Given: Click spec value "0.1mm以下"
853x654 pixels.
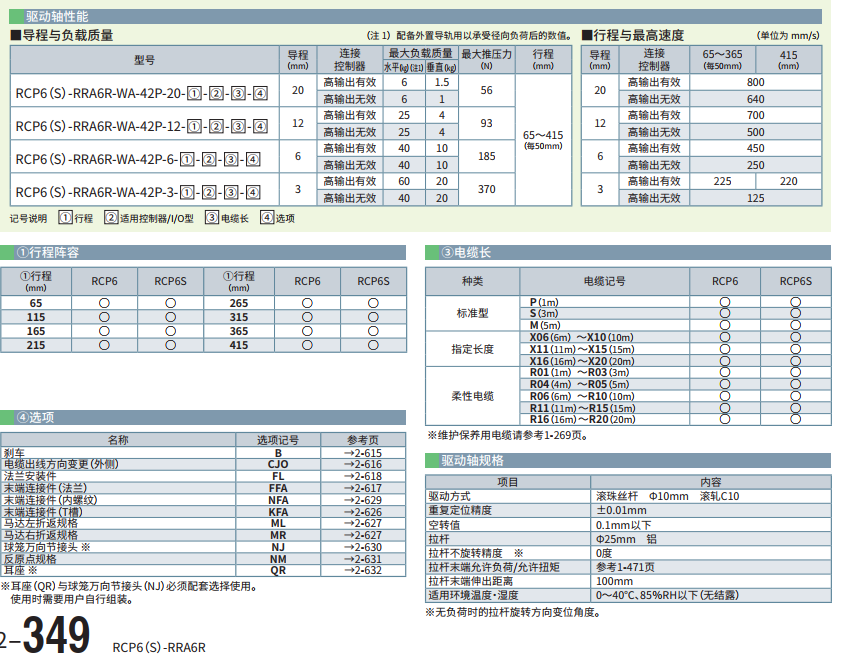Looking at the screenshot, I should [x=623, y=525].
